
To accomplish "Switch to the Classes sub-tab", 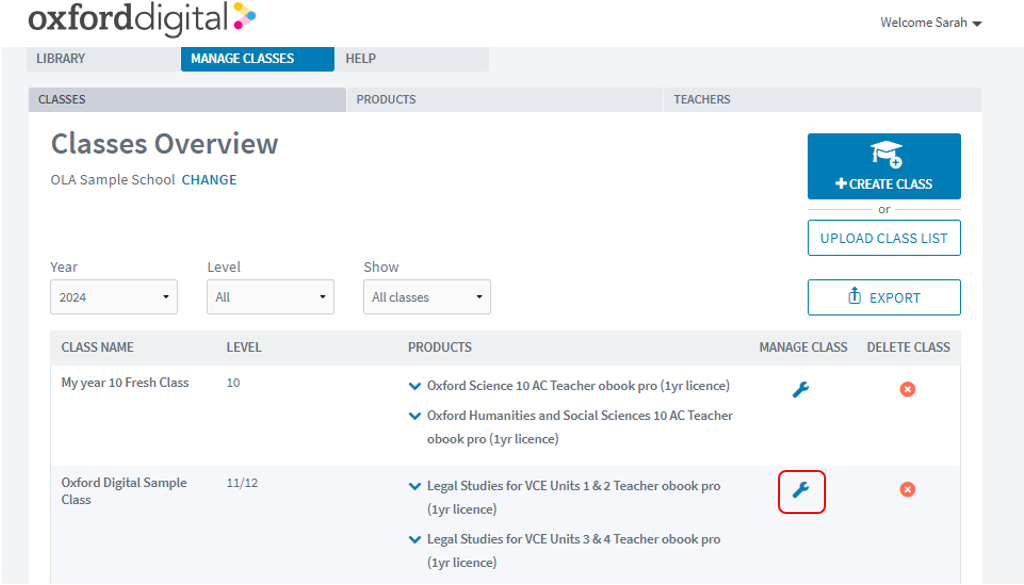I will click(x=187, y=100).
